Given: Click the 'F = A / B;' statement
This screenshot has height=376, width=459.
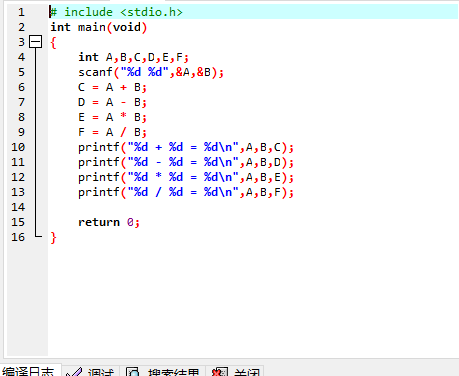Looking at the screenshot, I should coord(112,132).
